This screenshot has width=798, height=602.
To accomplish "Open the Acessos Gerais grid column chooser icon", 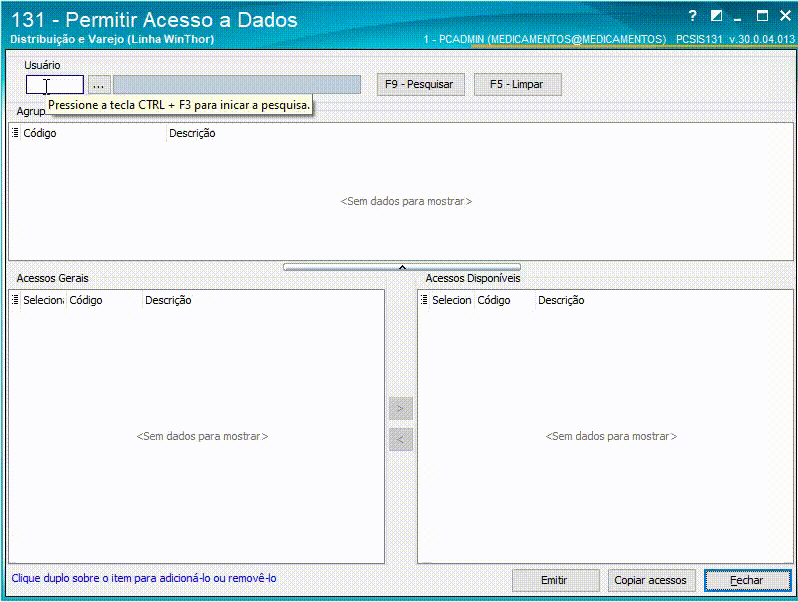I will 15,300.
